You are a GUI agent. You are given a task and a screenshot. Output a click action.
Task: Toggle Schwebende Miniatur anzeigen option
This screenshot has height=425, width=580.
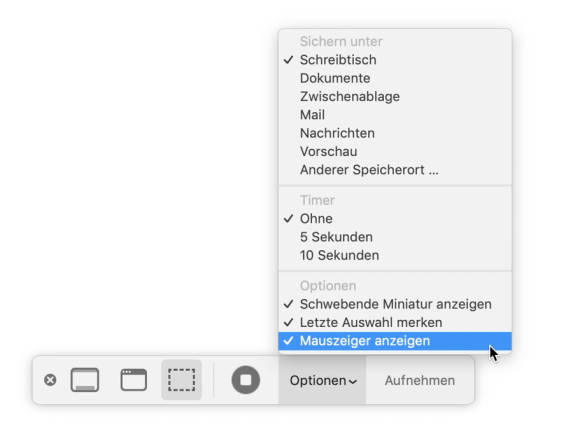tap(395, 304)
